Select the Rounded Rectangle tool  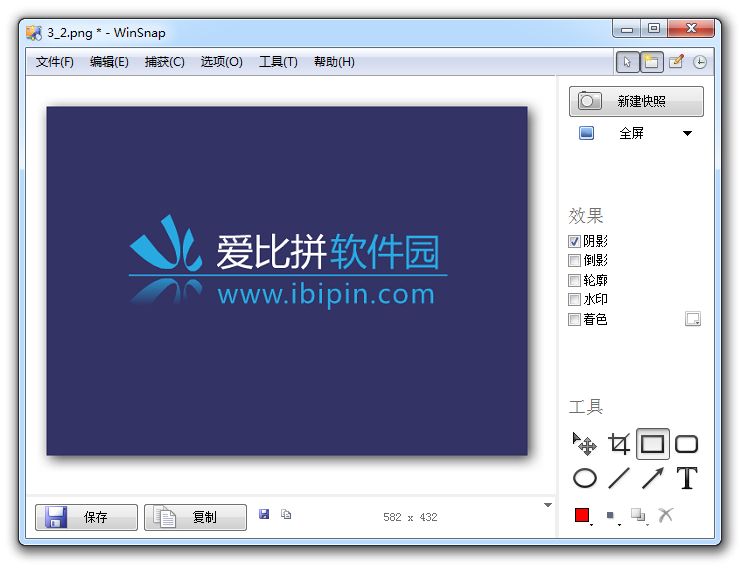(687, 443)
